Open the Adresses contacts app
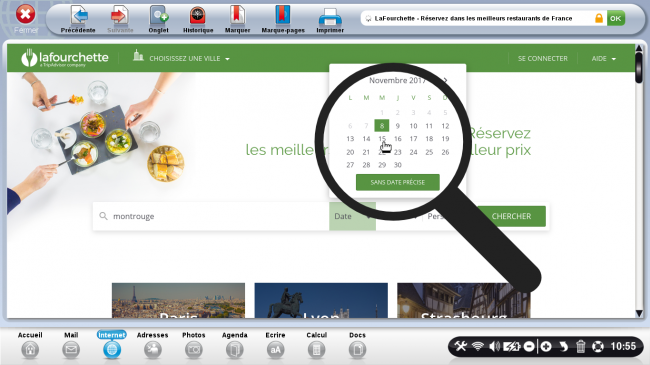The width and height of the screenshot is (650, 365). (x=153, y=345)
